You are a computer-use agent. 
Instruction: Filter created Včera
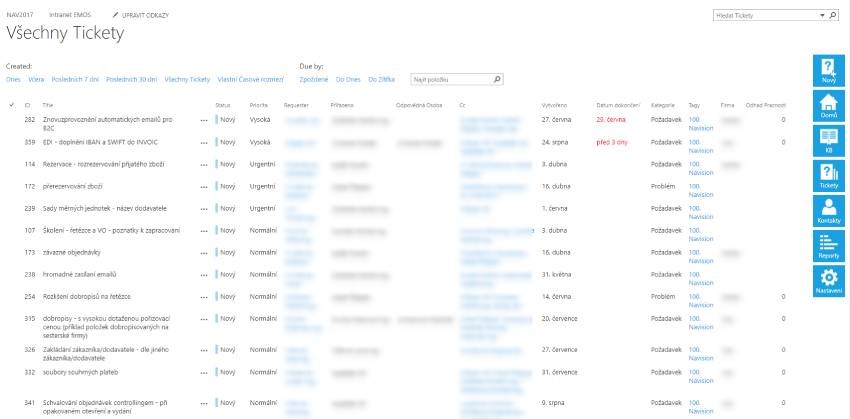point(36,80)
